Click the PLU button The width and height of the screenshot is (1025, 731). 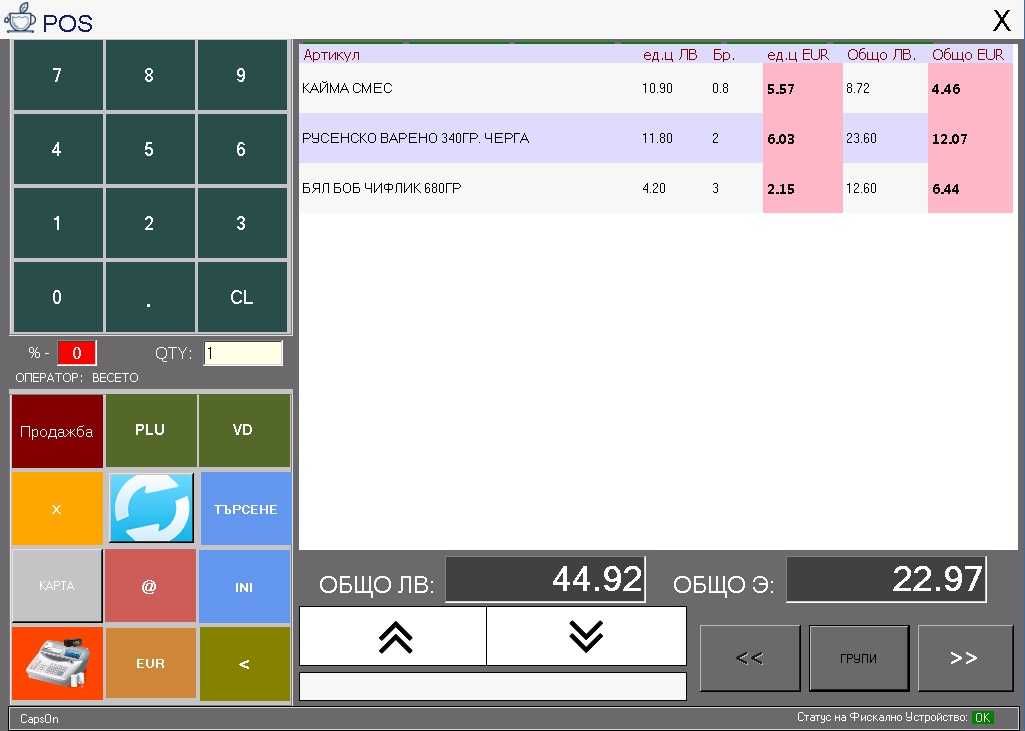coord(150,430)
